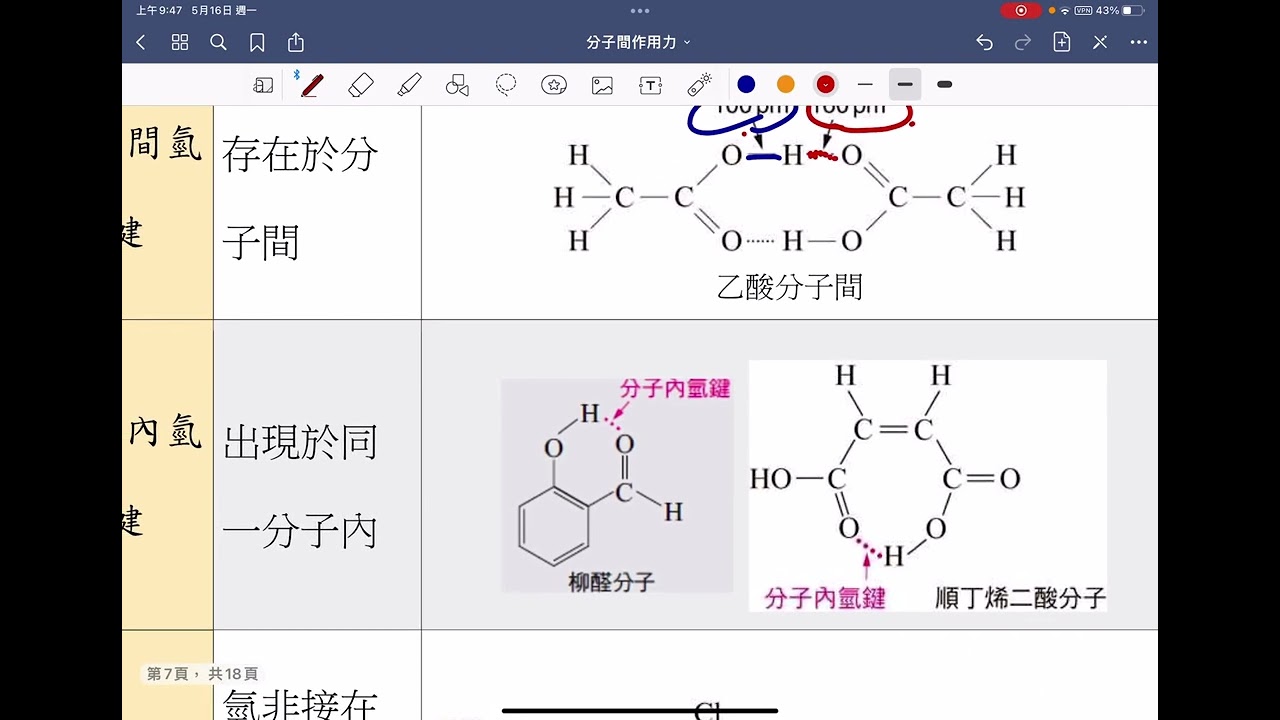Viewport: 1280px width, 720px height.
Task: Go back using the left chevron
Action: pos(141,42)
